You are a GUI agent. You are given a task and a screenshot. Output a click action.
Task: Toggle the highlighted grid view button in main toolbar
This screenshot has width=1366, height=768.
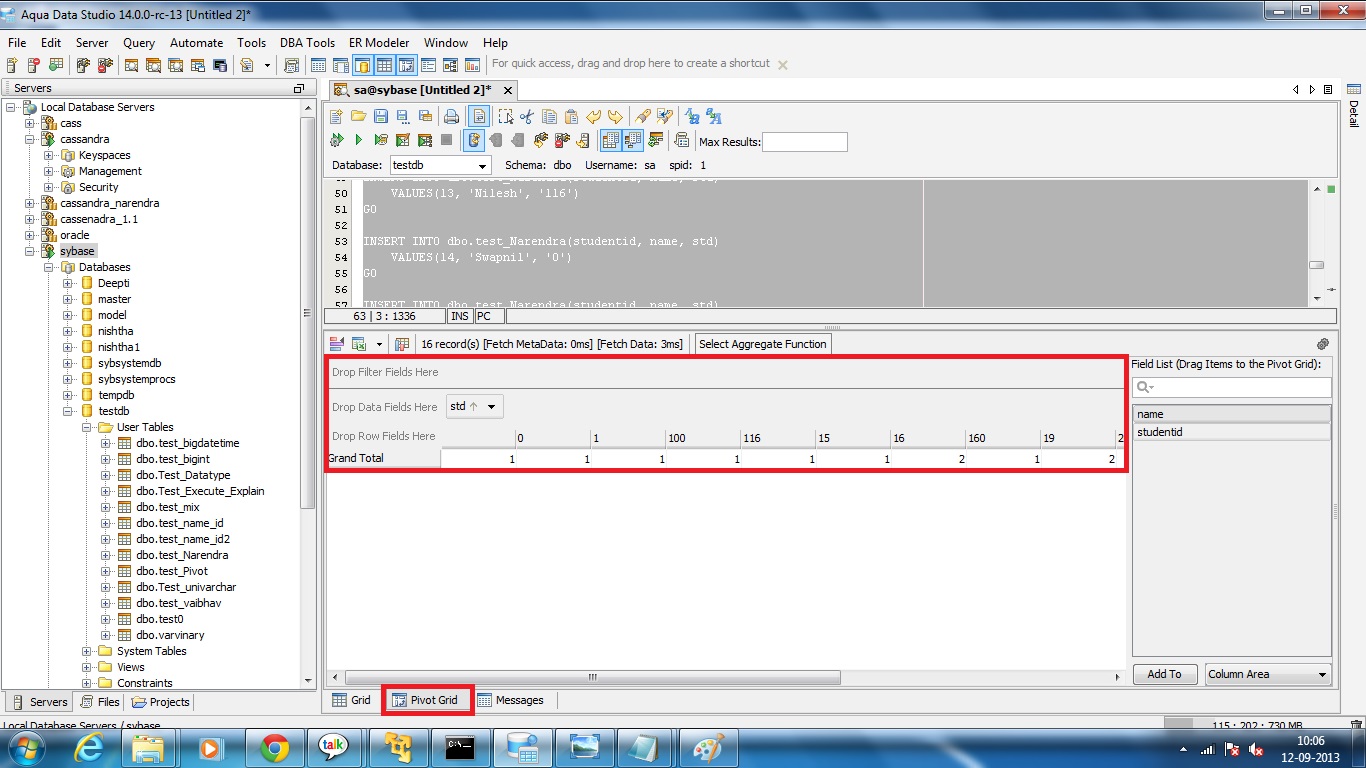384,65
